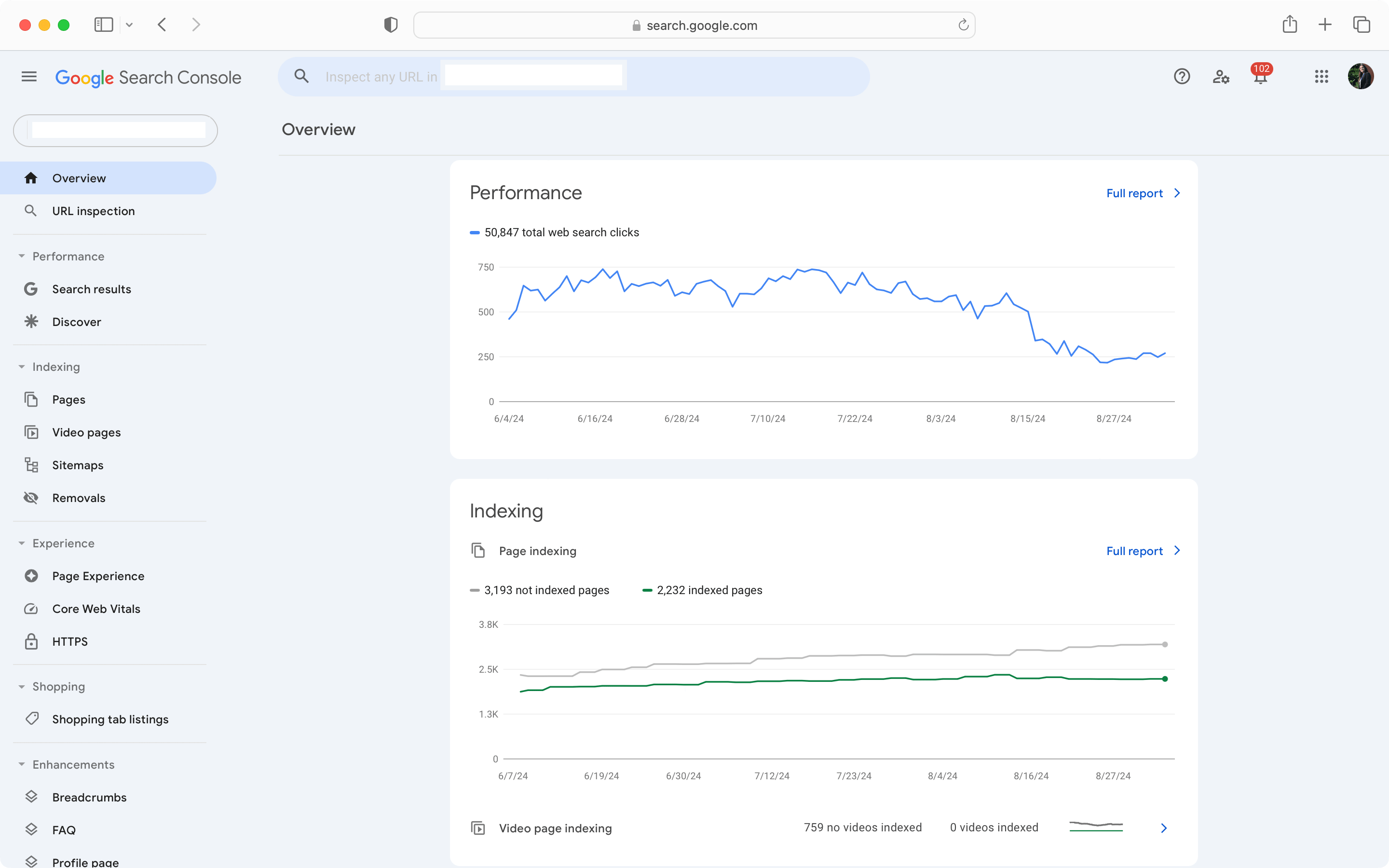Expand Video page indexing details arrow

click(x=1164, y=828)
